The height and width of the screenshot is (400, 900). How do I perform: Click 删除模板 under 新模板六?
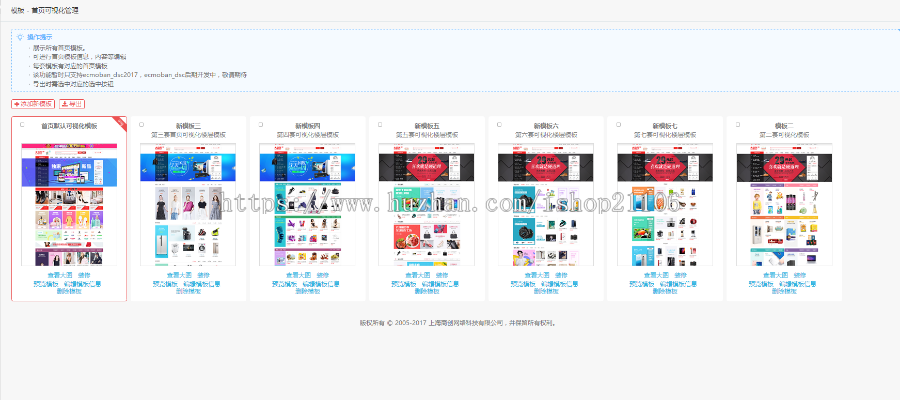pos(546,291)
